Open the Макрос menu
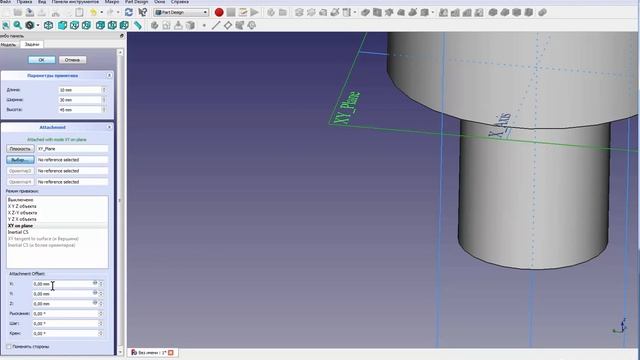Image resolution: width=640 pixels, height=360 pixels. tap(111, 2)
